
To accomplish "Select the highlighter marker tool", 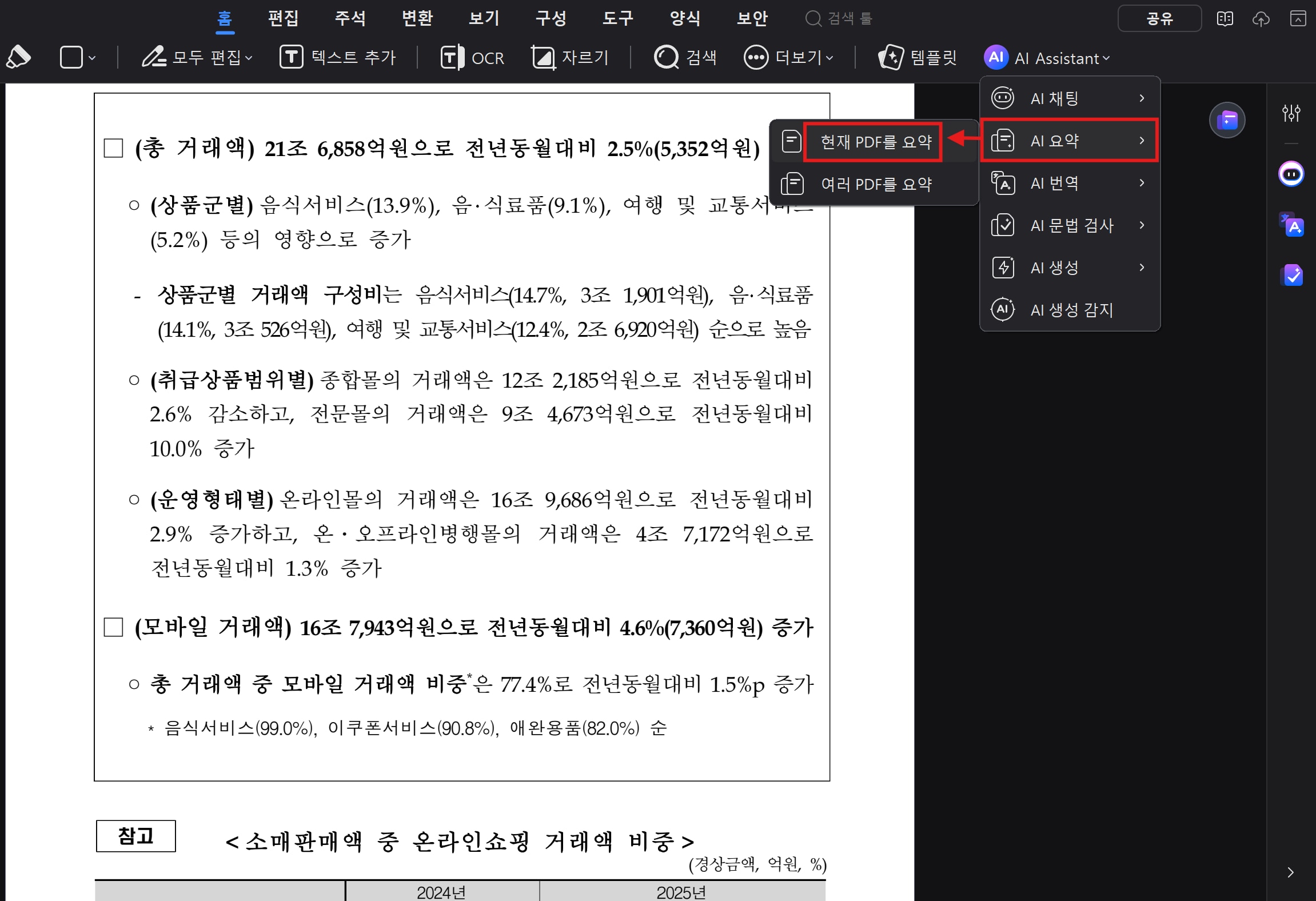I will [x=18, y=57].
